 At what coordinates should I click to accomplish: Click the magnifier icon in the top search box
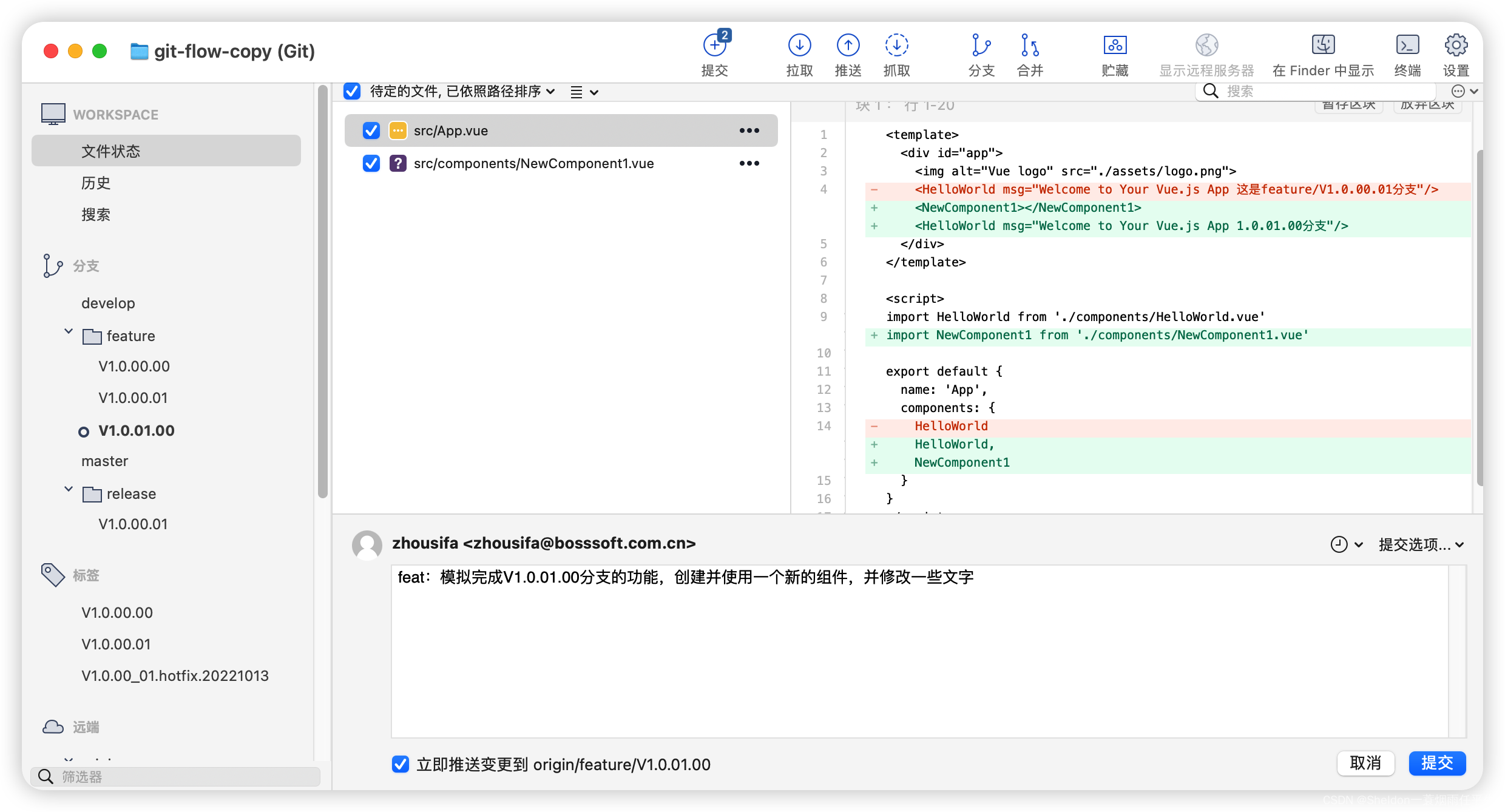[1211, 91]
